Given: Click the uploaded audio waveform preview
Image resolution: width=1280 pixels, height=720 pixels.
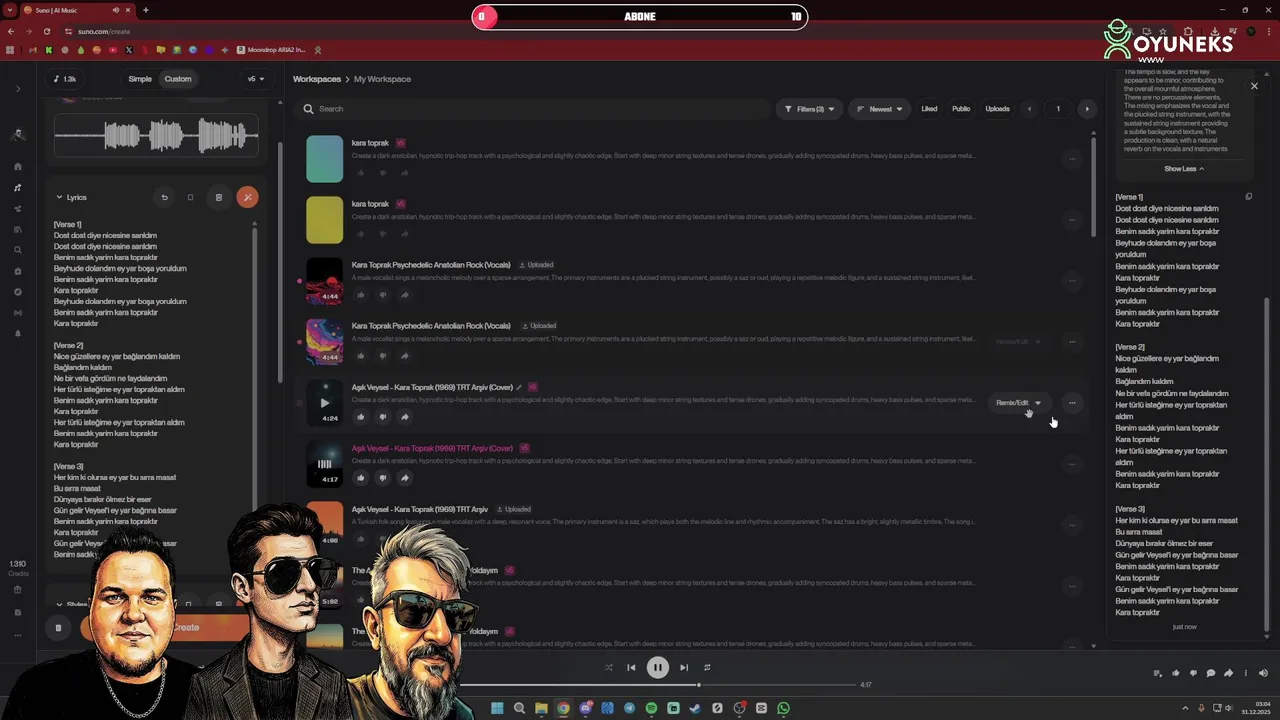Looking at the screenshot, I should point(156,136).
